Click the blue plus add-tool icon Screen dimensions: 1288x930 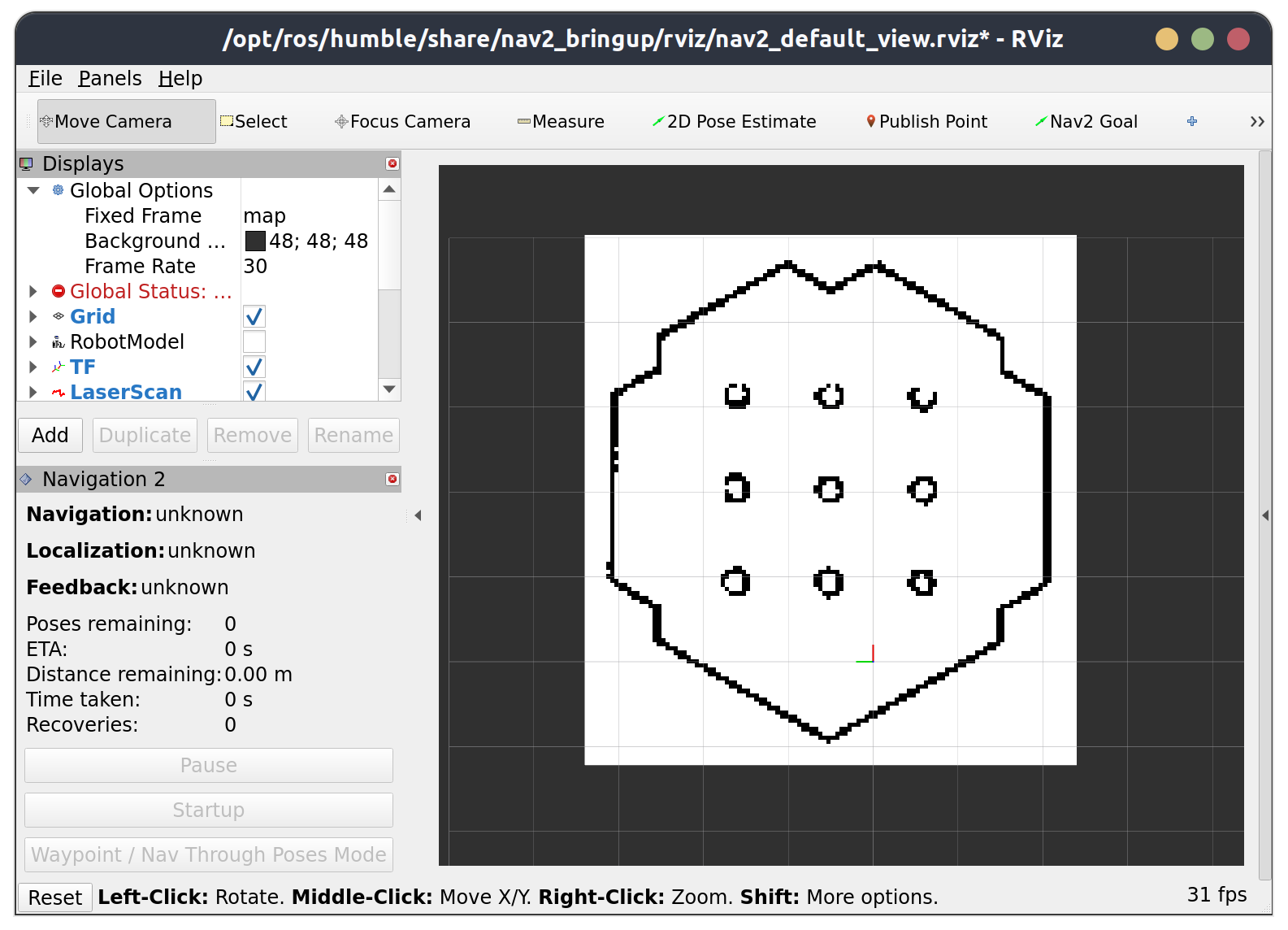1192,122
